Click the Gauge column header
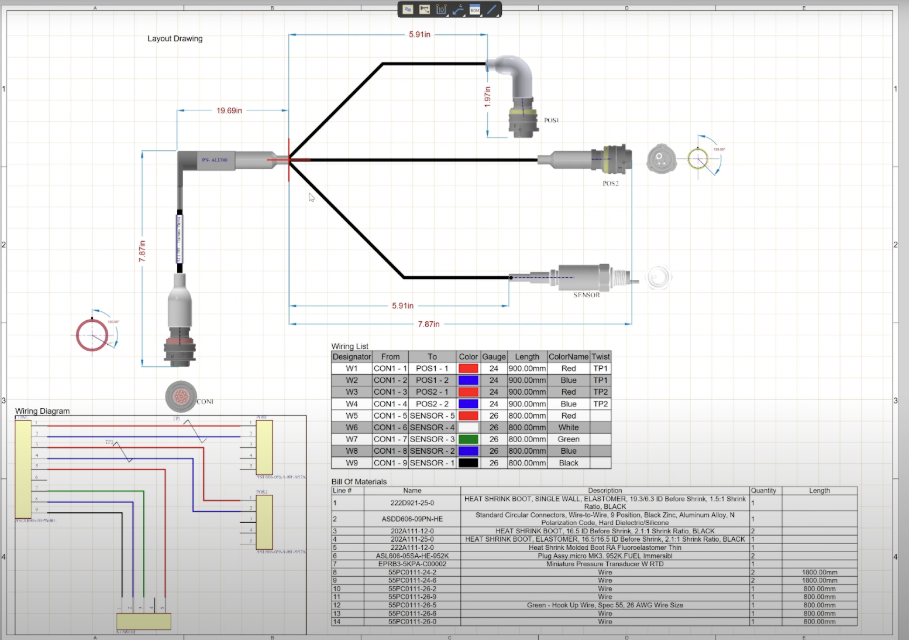The image size is (909, 640). click(494, 357)
